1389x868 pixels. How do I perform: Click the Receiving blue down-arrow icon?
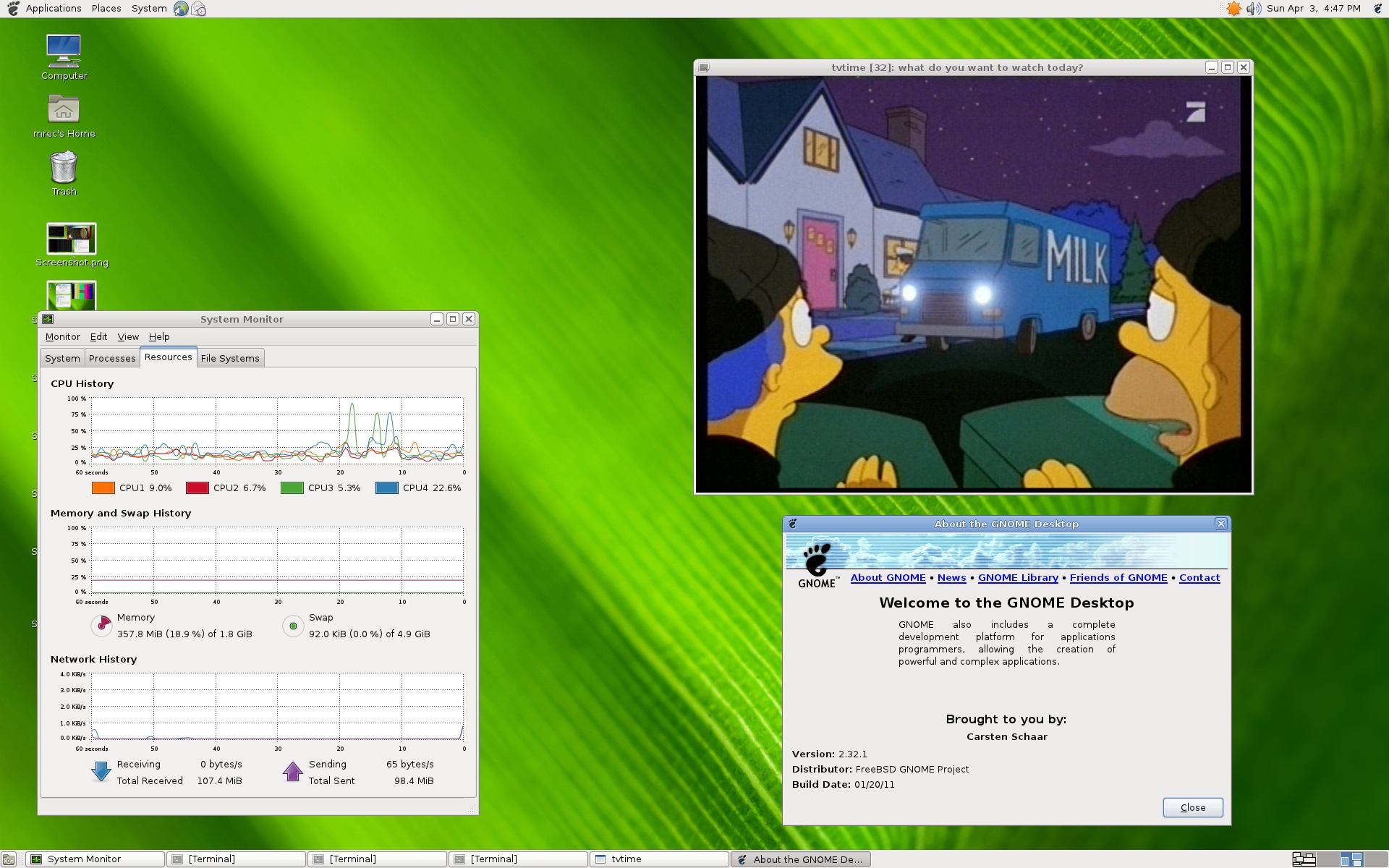click(101, 772)
